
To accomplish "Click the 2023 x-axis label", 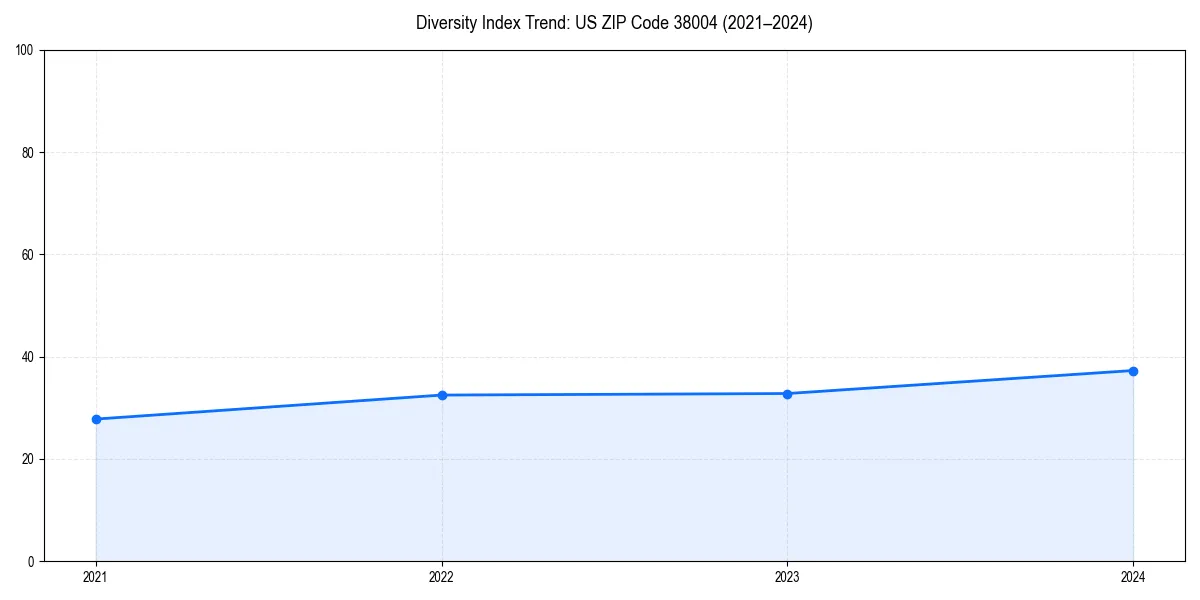I will 788,577.
